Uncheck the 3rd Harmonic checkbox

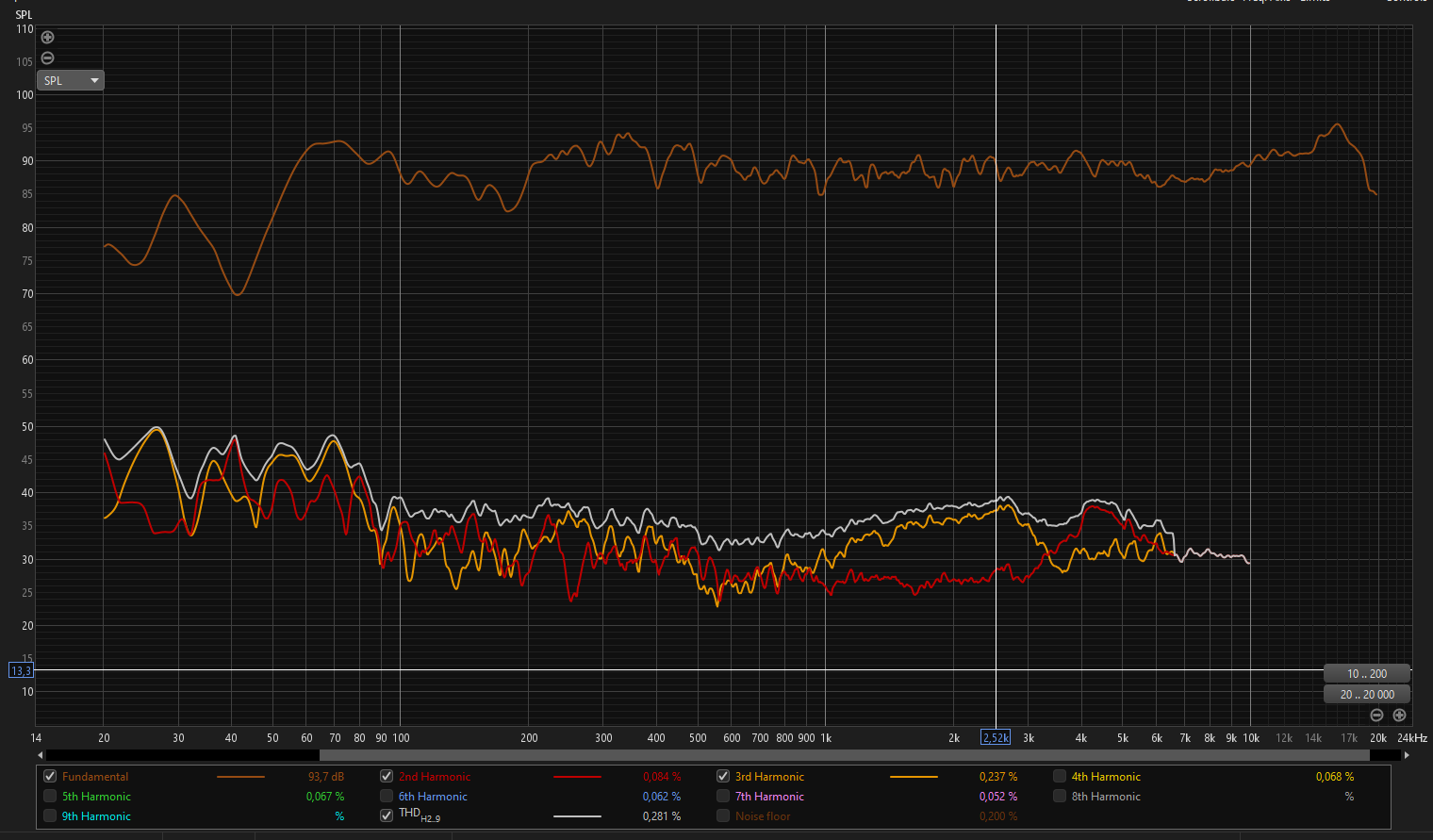723,777
